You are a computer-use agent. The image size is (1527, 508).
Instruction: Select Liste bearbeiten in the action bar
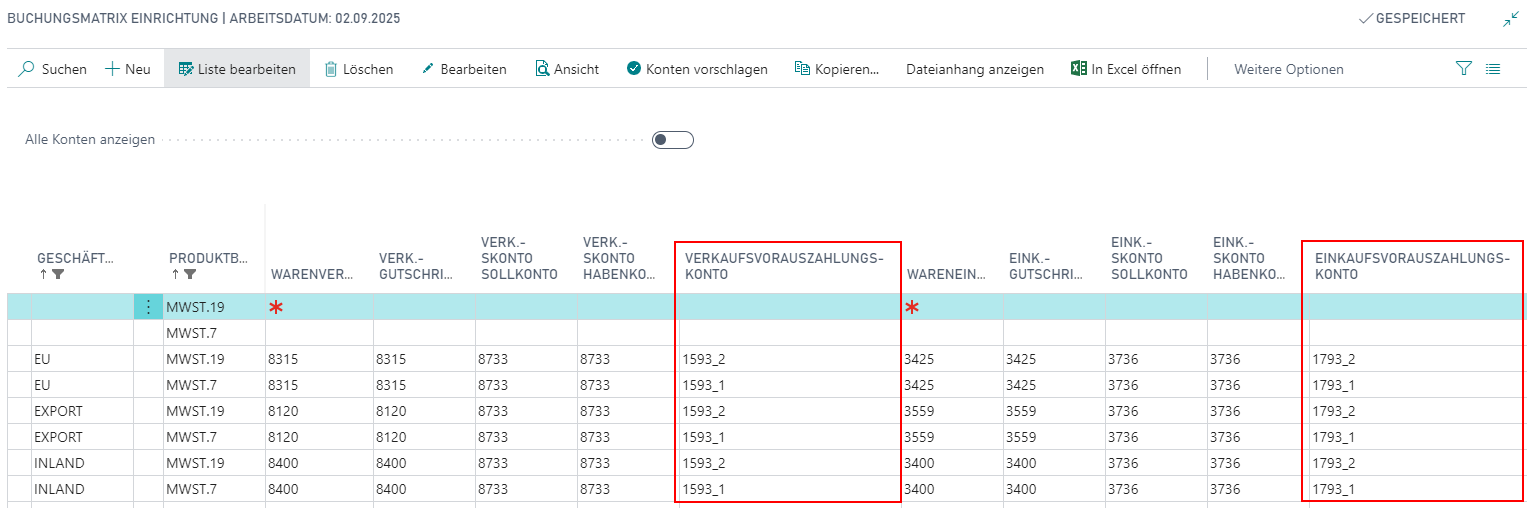[237, 69]
